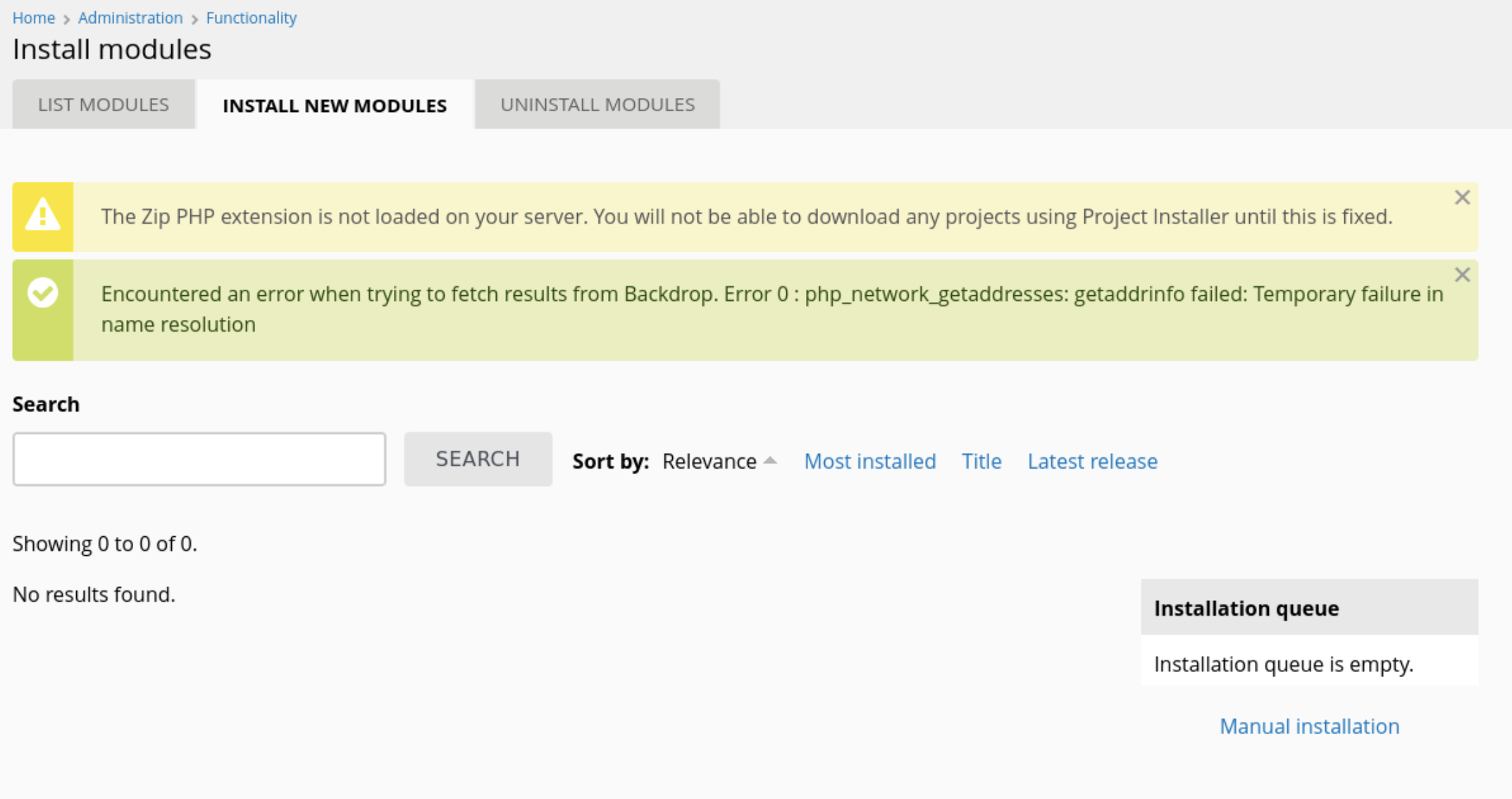Click breadcrumb chevron after Home
The height and width of the screenshot is (799, 1512).
[x=67, y=19]
